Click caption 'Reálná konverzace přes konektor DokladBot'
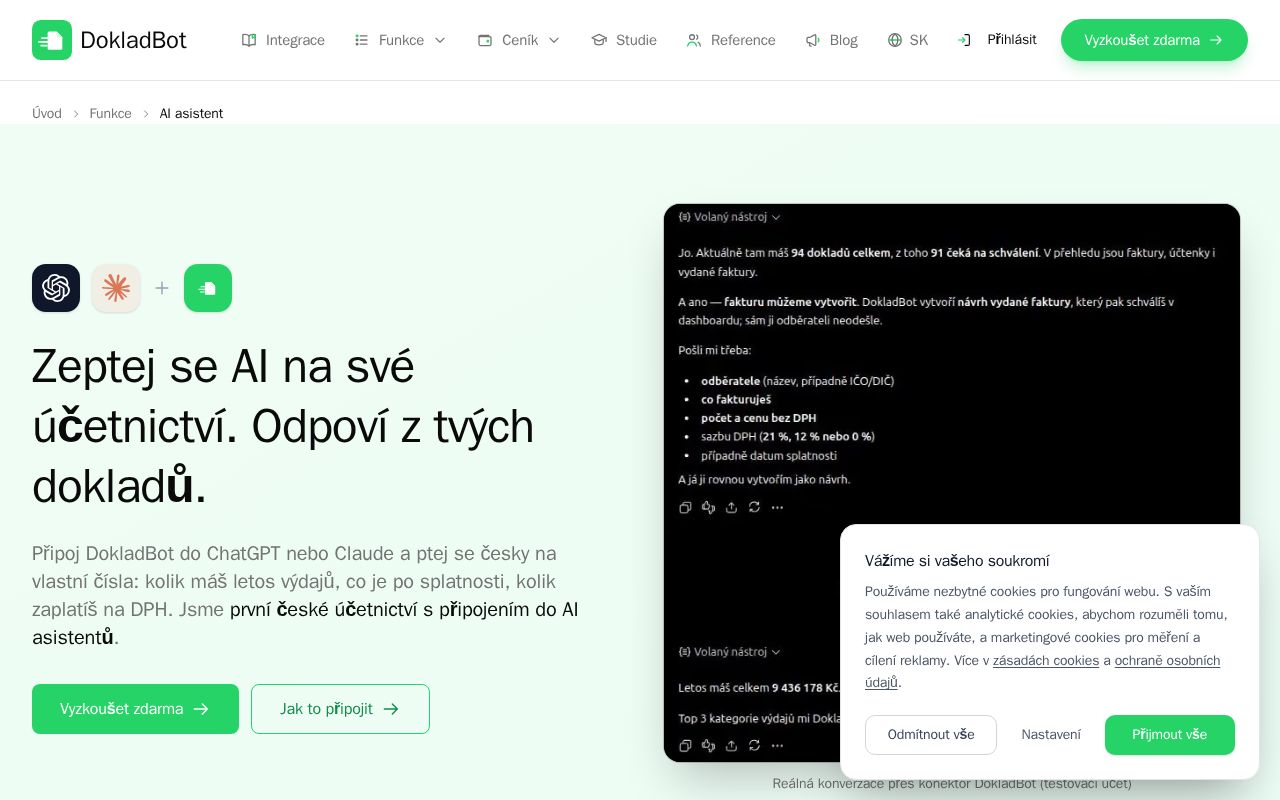 click(x=952, y=784)
